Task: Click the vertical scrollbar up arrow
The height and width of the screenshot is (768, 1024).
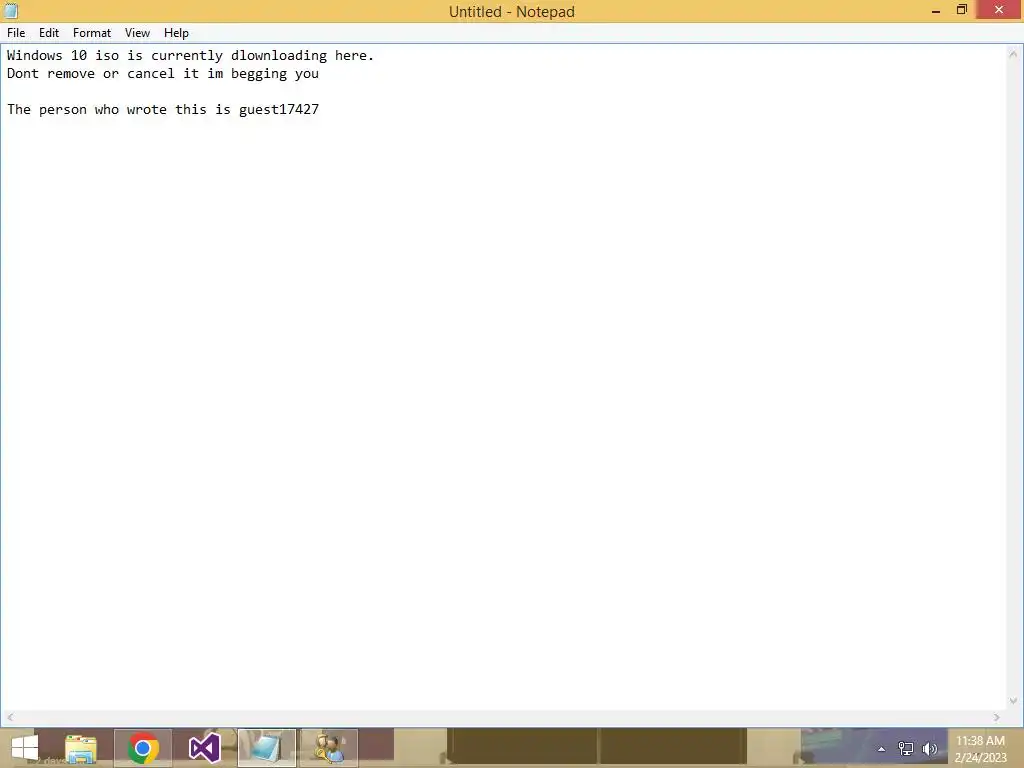Action: pos(1013,54)
